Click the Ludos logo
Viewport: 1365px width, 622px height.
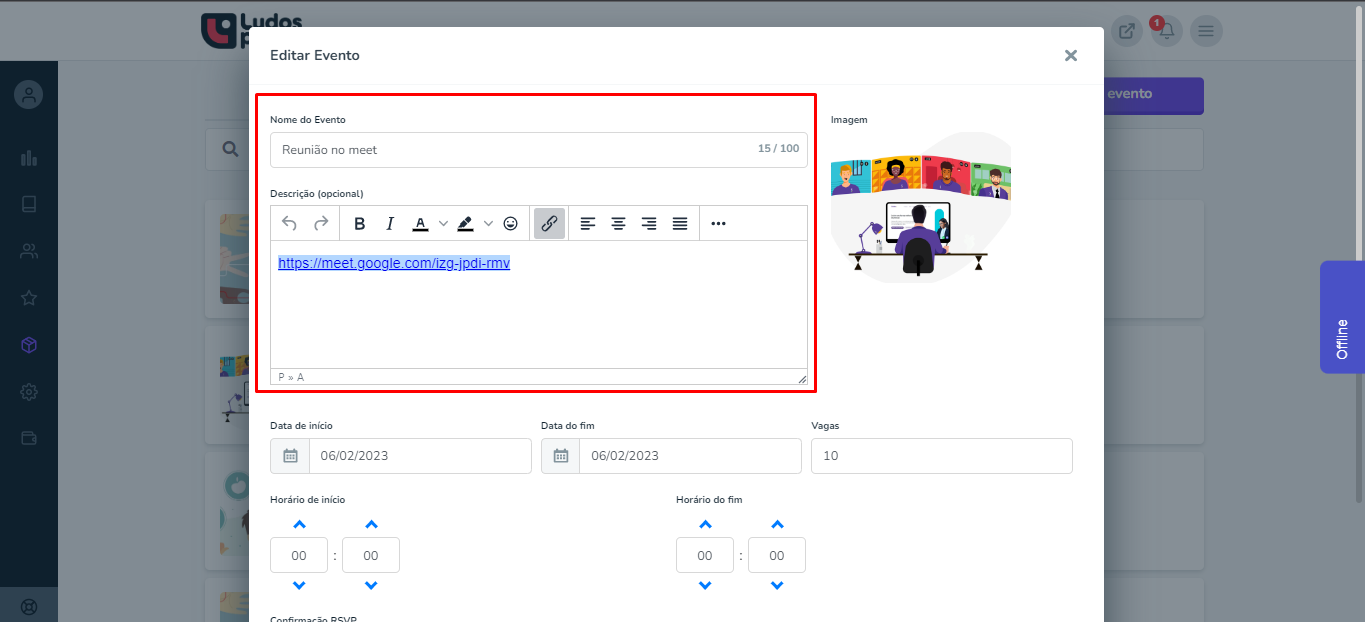[x=251, y=31]
